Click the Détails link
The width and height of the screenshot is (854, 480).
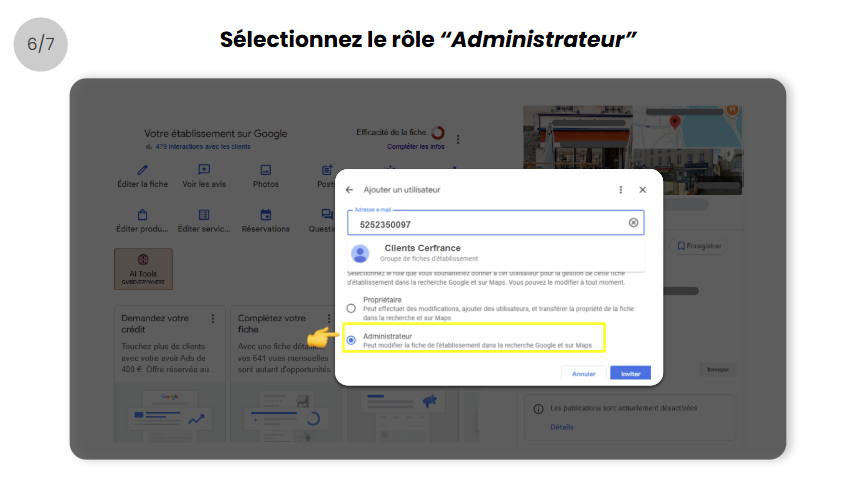point(562,427)
